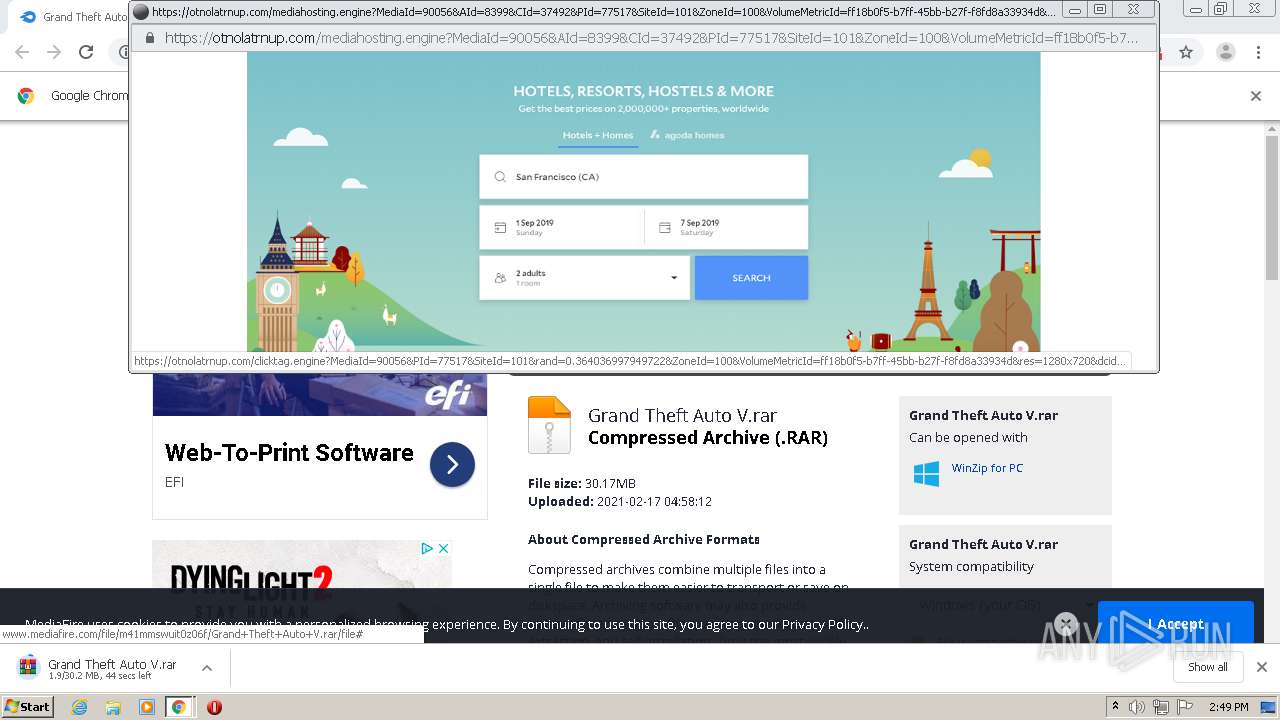The width and height of the screenshot is (1280, 720).
Task: Click the file size 30.17MB text
Action: pyautogui.click(x=610, y=483)
